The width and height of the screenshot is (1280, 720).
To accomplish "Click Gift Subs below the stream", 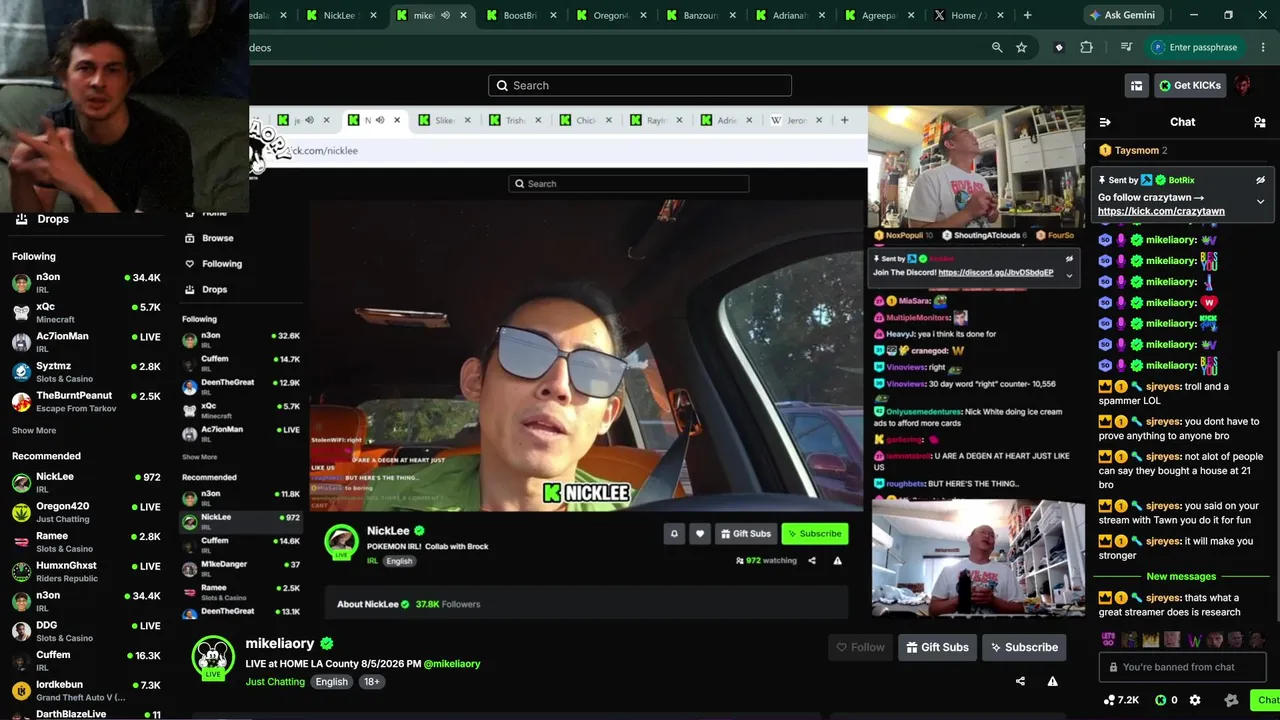I will tap(937, 647).
